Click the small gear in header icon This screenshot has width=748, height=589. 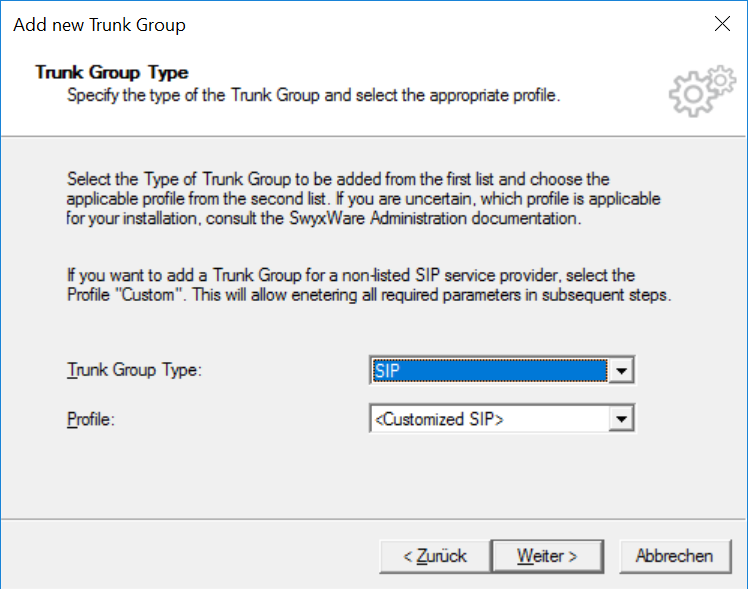point(721,80)
